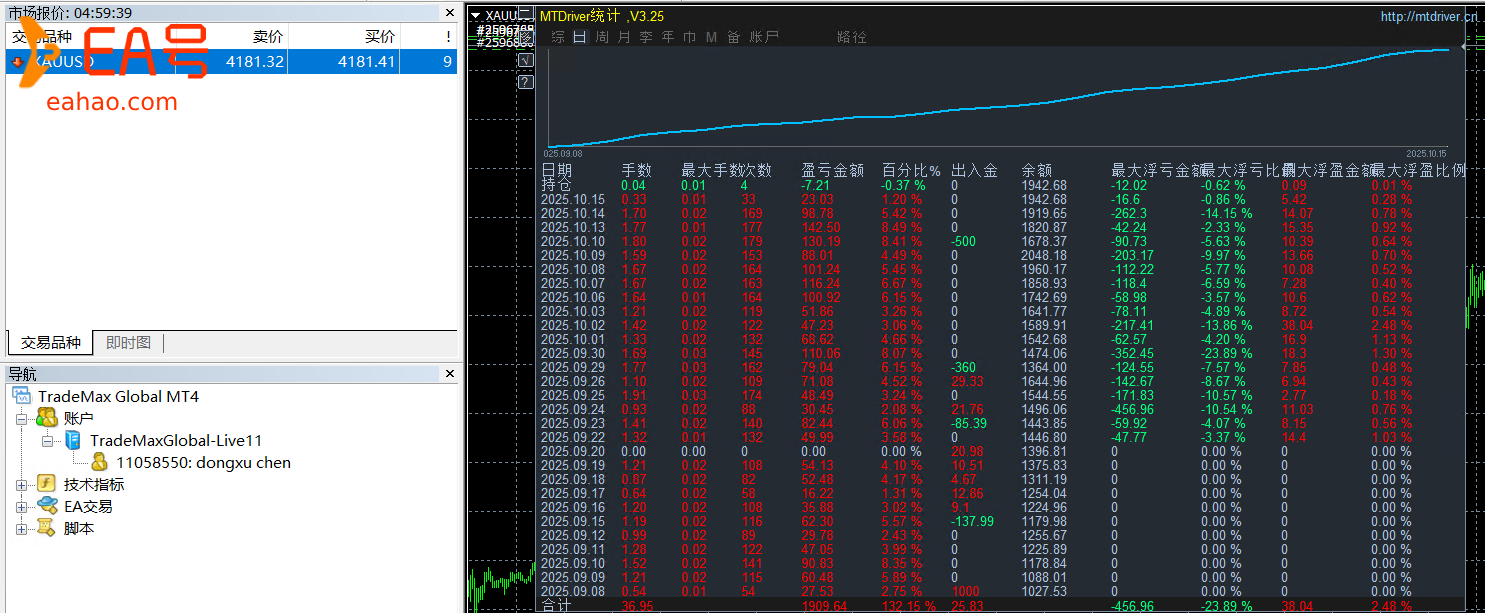Expand the 技术指标 tree node

21,484
